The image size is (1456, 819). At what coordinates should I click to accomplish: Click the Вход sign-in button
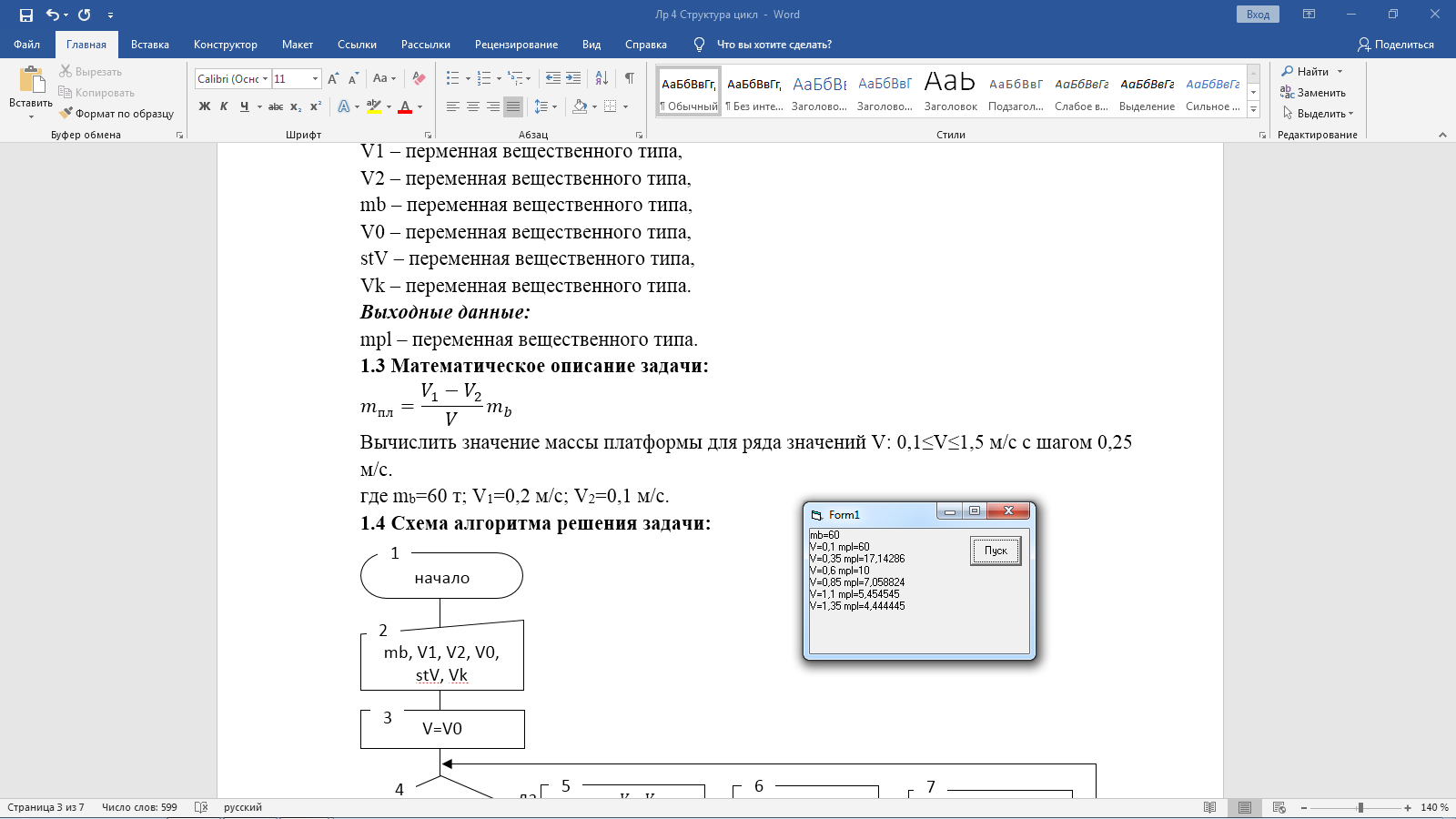coord(1258,15)
